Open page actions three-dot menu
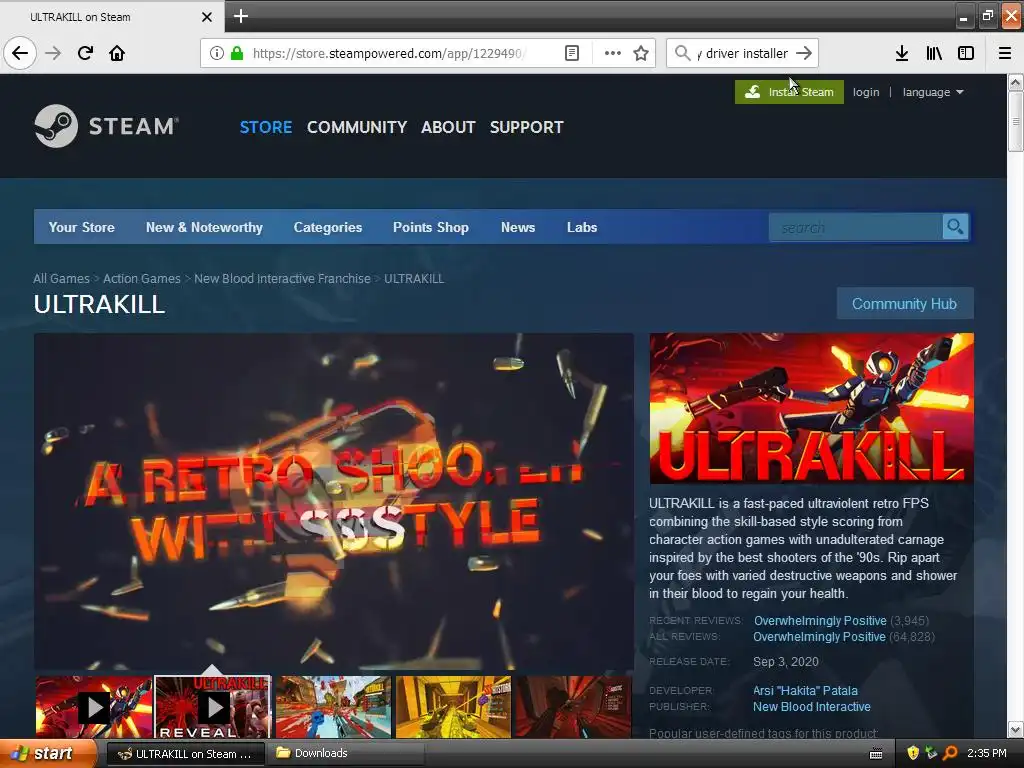1024x768 pixels. point(613,53)
